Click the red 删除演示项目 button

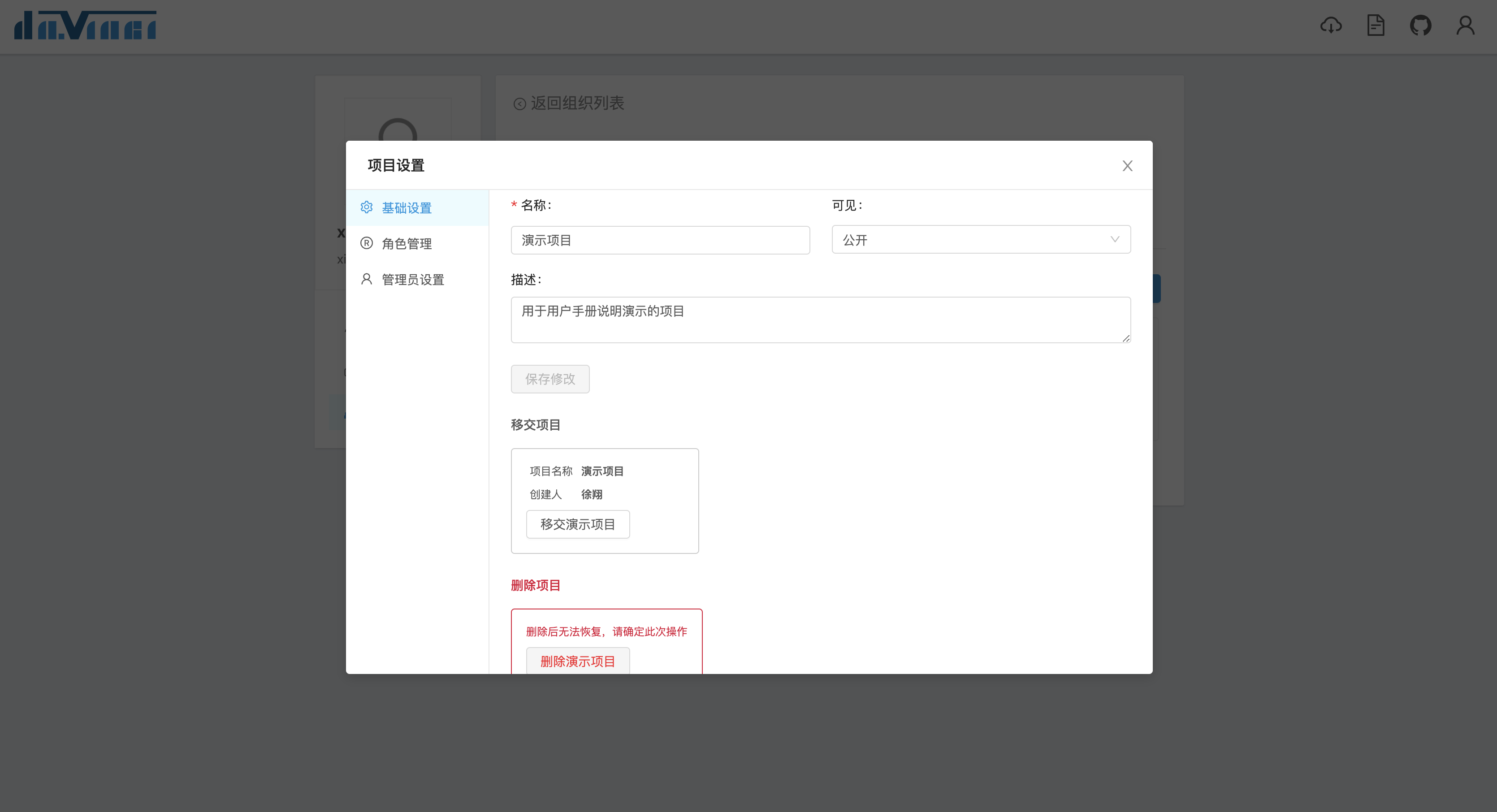coord(578,661)
